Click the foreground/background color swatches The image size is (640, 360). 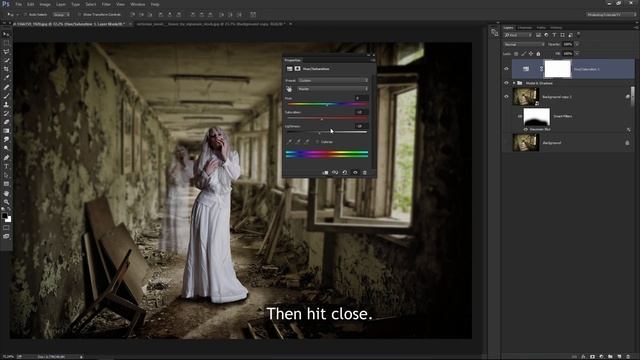tap(6, 217)
